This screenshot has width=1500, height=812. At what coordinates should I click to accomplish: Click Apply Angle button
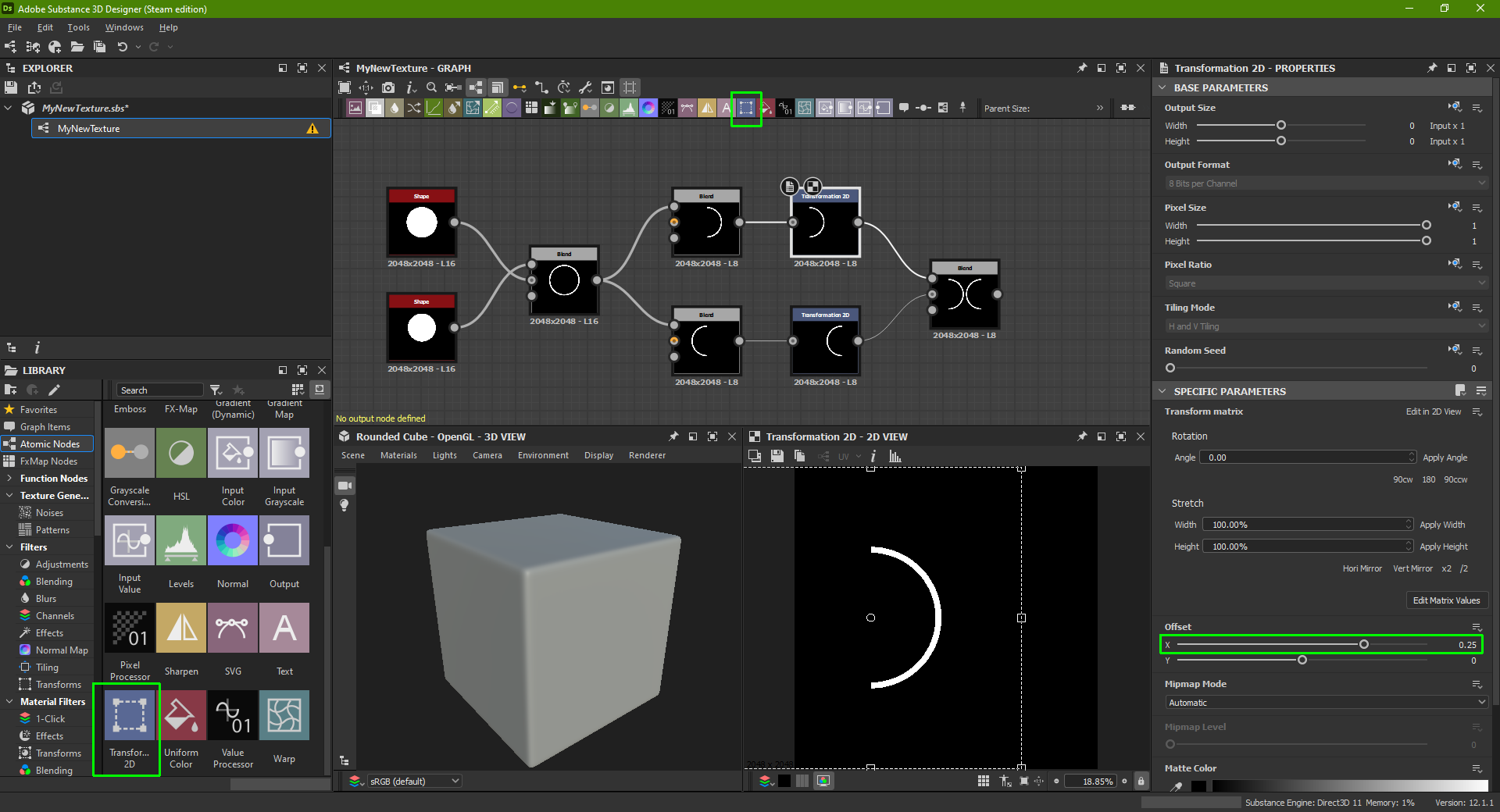(x=1445, y=458)
